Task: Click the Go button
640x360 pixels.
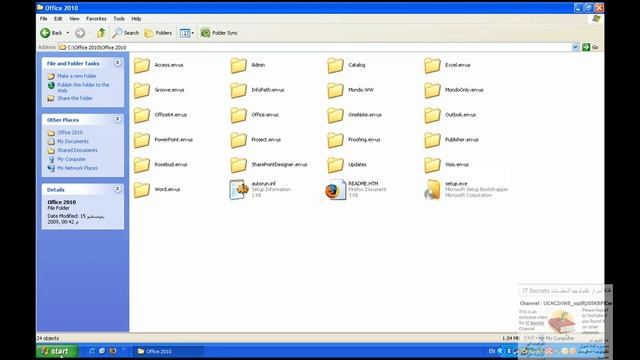Action: pos(590,47)
